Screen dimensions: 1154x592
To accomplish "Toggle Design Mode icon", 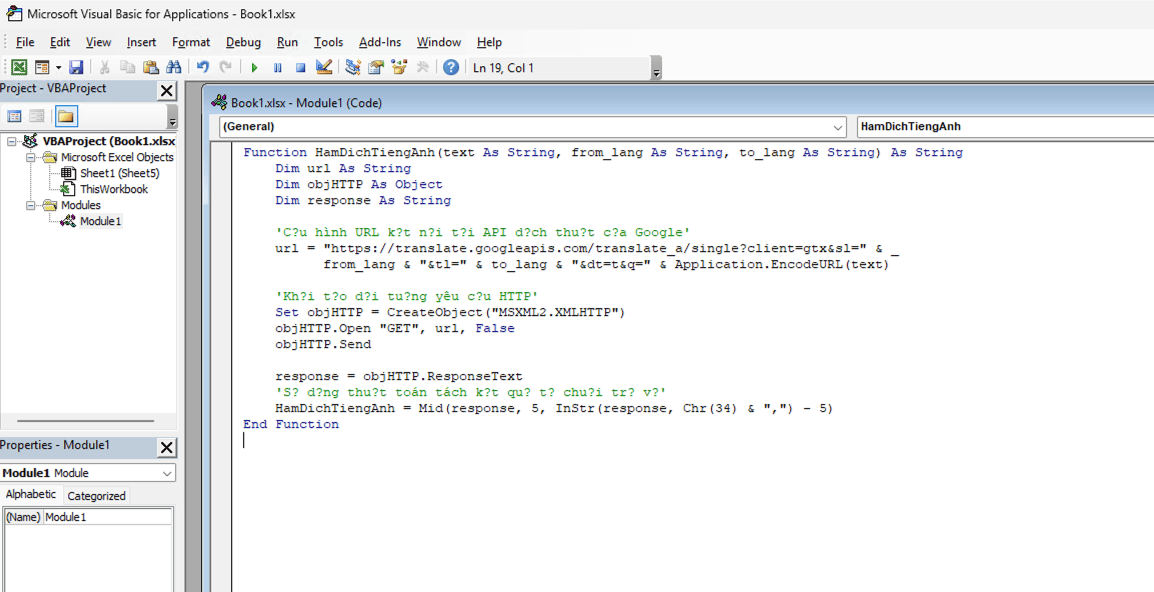I will point(324,67).
